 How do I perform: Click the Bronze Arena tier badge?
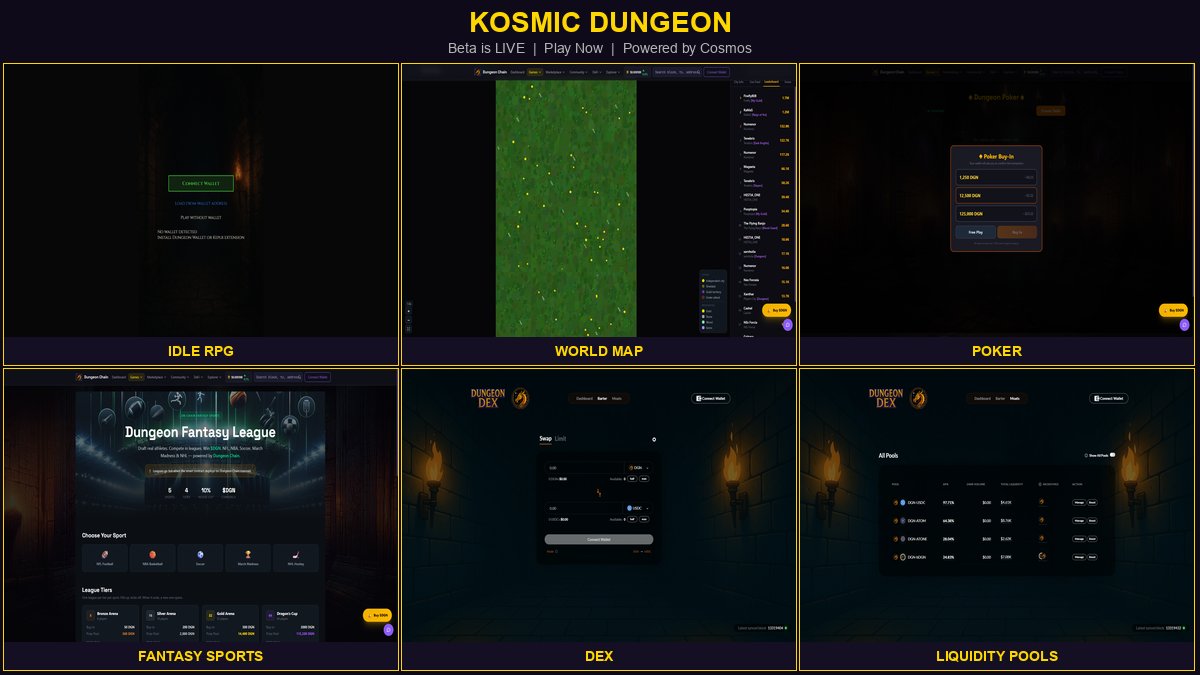tap(91, 615)
